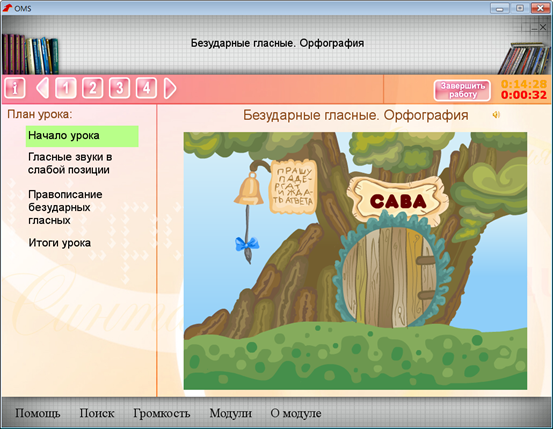
Task: Open the info page icon
Action: pyautogui.click(x=15, y=88)
